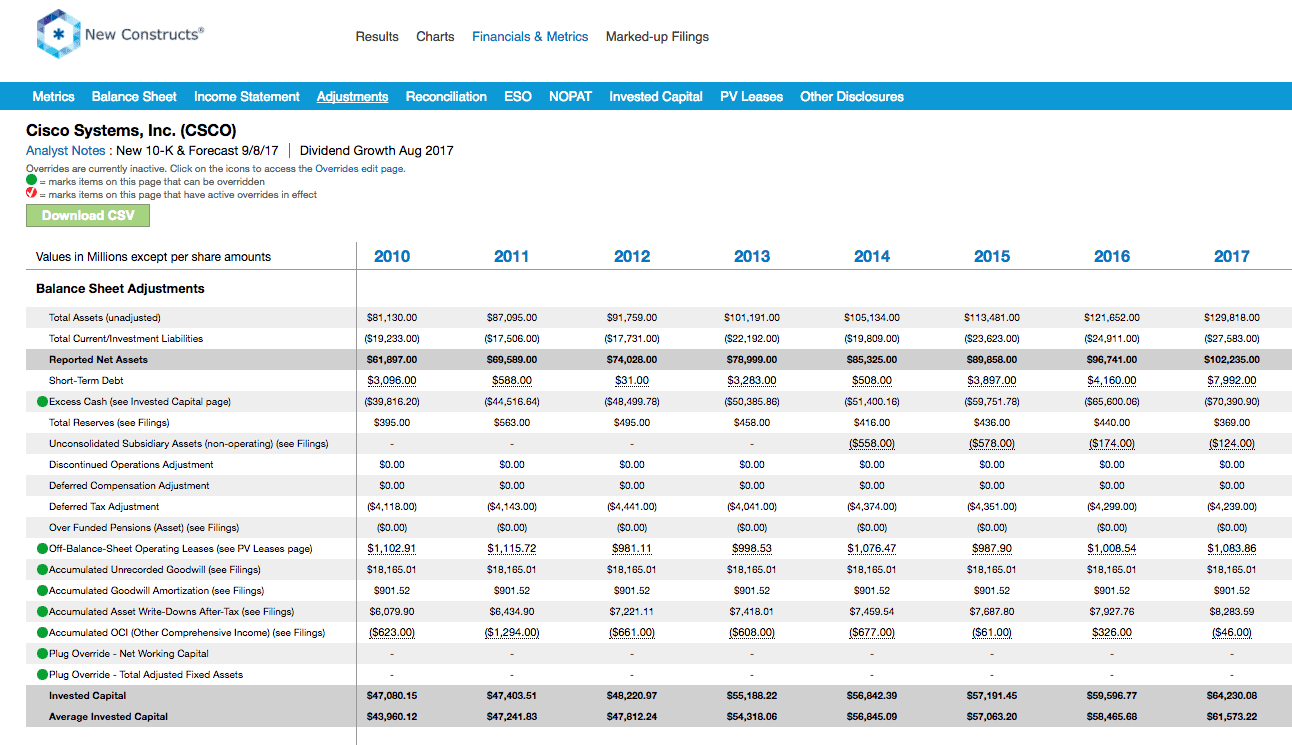This screenshot has width=1292, height=745.
Task: Click green dot for Plug Override - Total Adjusted Fixed Assets
Action: click(x=42, y=675)
